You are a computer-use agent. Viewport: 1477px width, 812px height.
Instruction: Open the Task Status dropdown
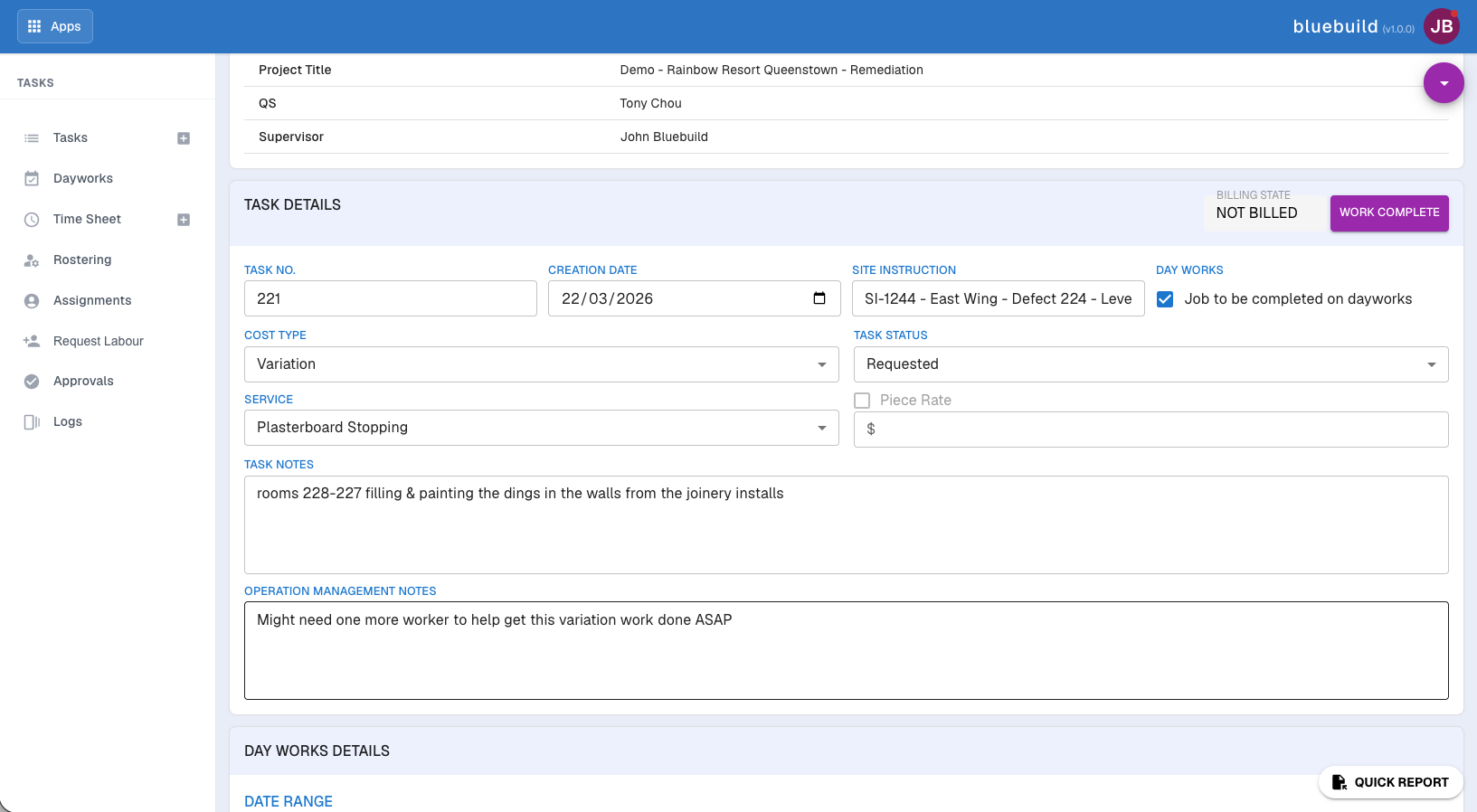(1151, 364)
